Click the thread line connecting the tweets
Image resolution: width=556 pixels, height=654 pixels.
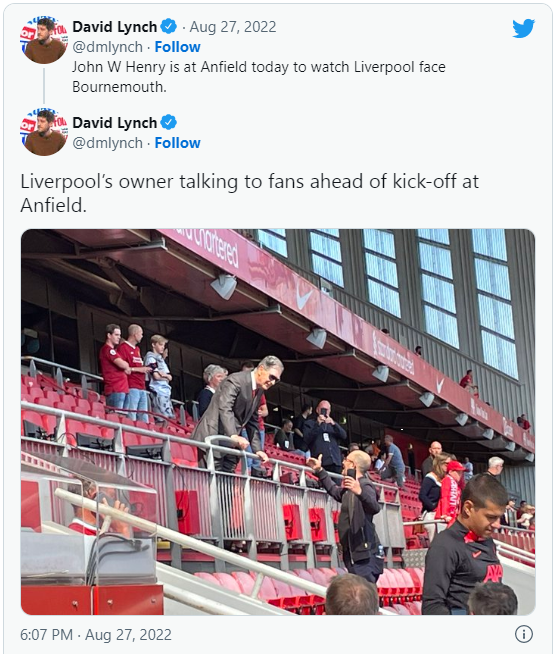point(44,86)
